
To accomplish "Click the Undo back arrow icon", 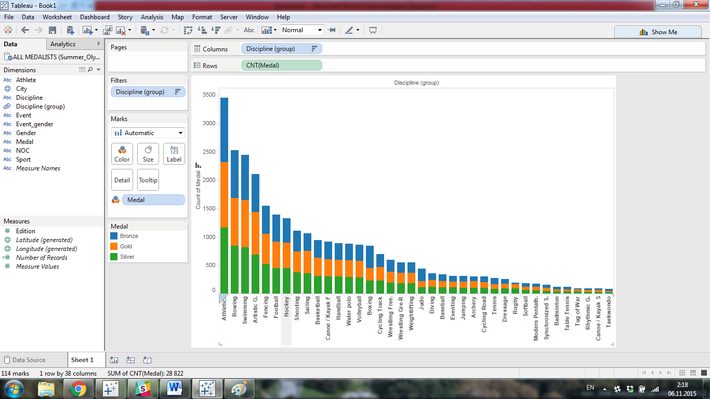I will point(25,30).
